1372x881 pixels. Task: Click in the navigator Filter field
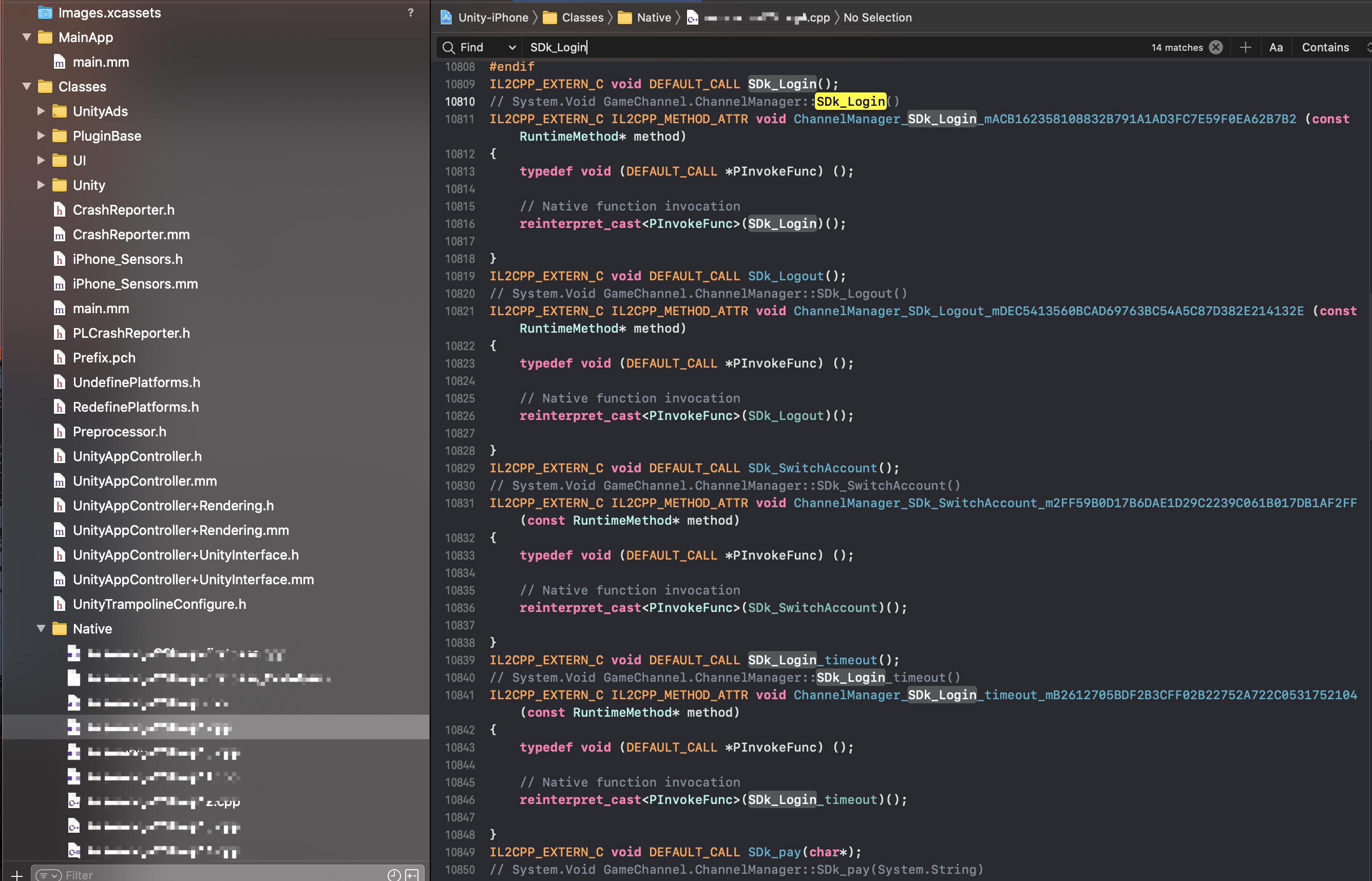223,875
